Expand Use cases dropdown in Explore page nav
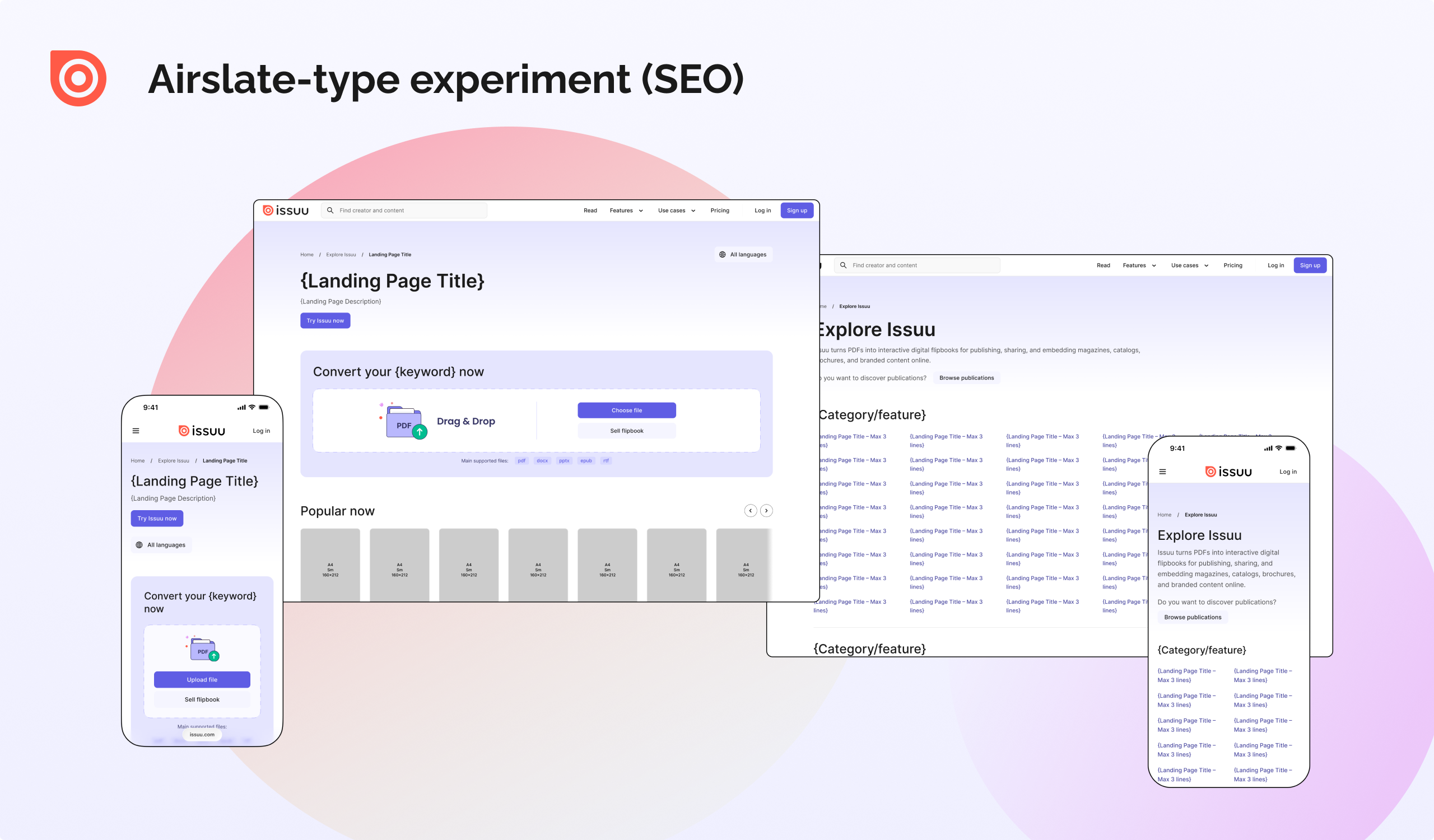The image size is (1434, 840). pyautogui.click(x=1190, y=265)
